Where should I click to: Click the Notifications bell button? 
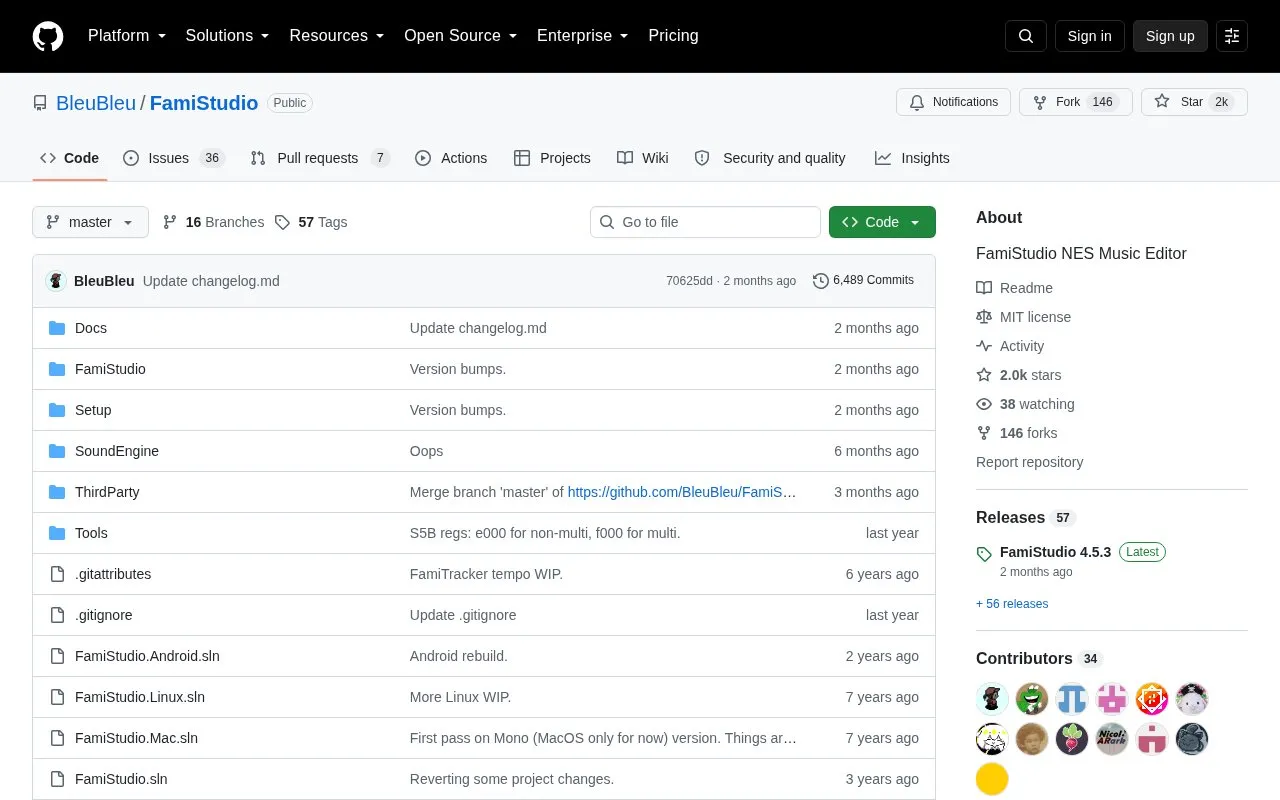[954, 102]
